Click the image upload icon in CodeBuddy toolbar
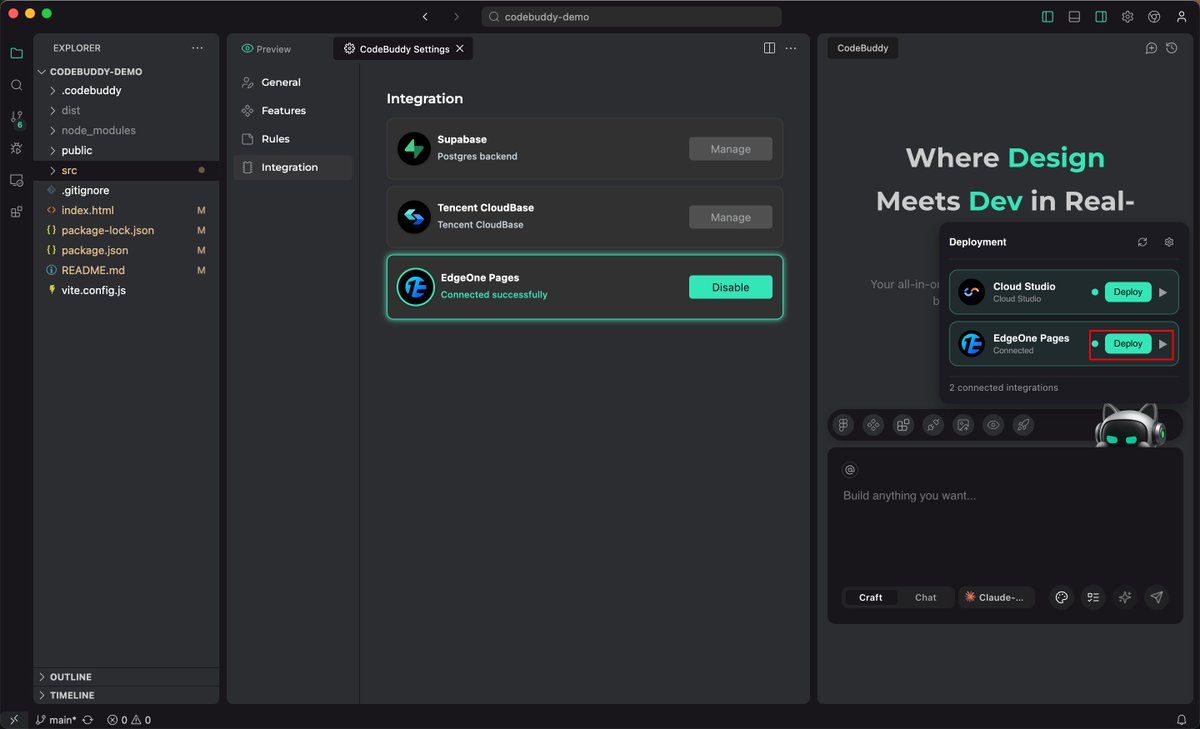Screen dimensions: 1200x729 963,425
